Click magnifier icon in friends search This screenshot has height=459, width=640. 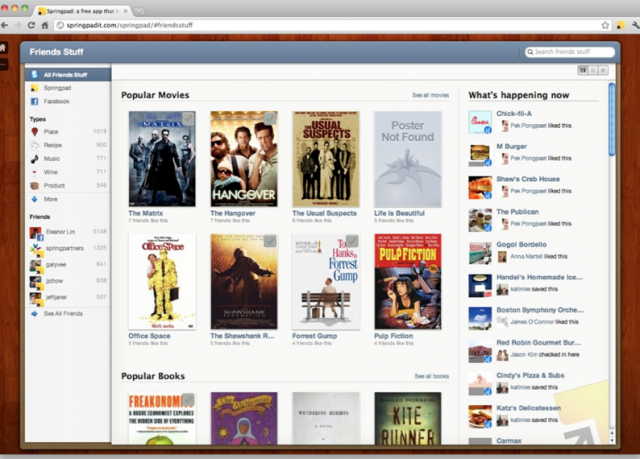click(530, 52)
